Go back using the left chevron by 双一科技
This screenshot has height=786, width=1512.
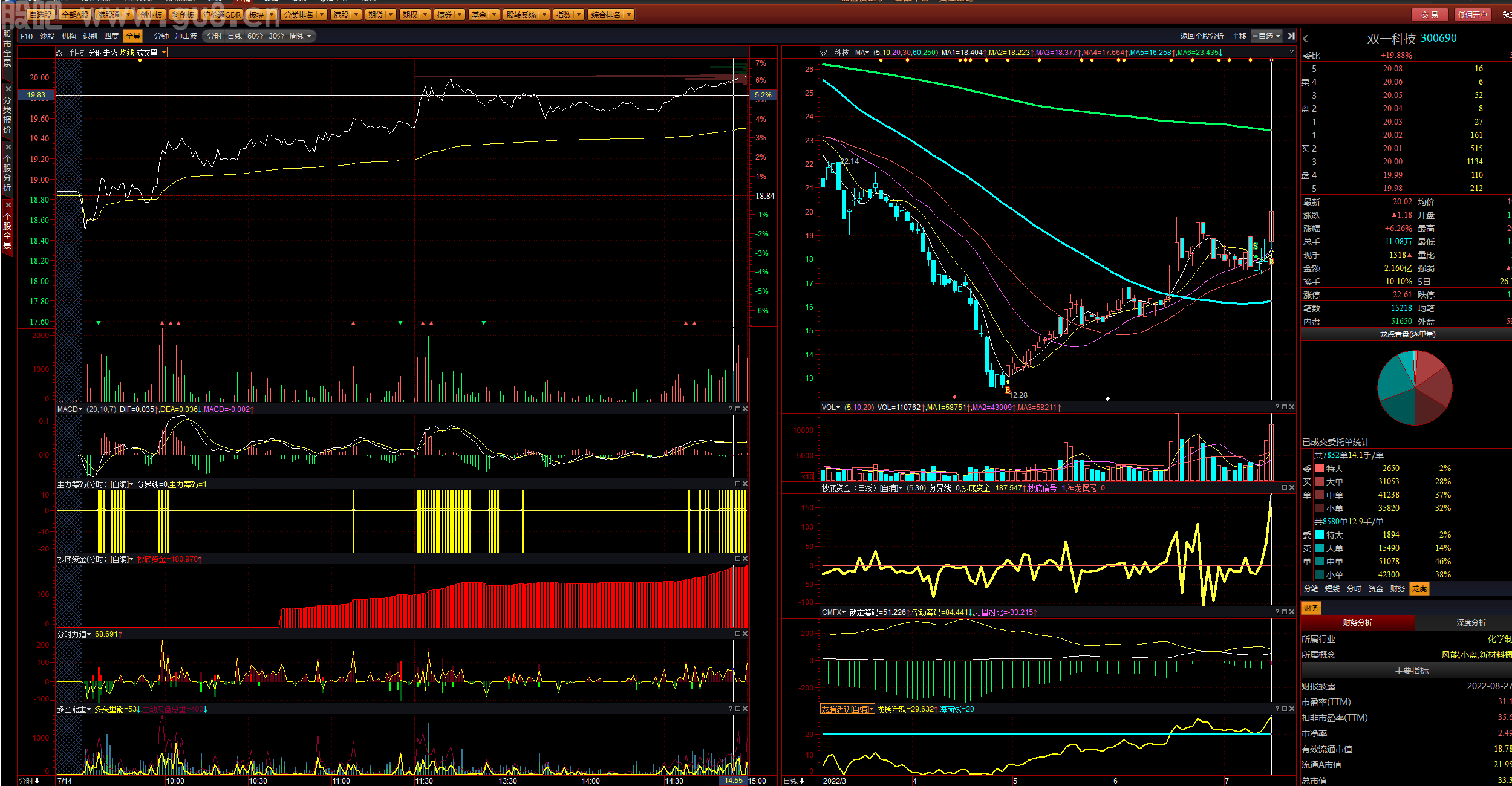tap(1306, 39)
